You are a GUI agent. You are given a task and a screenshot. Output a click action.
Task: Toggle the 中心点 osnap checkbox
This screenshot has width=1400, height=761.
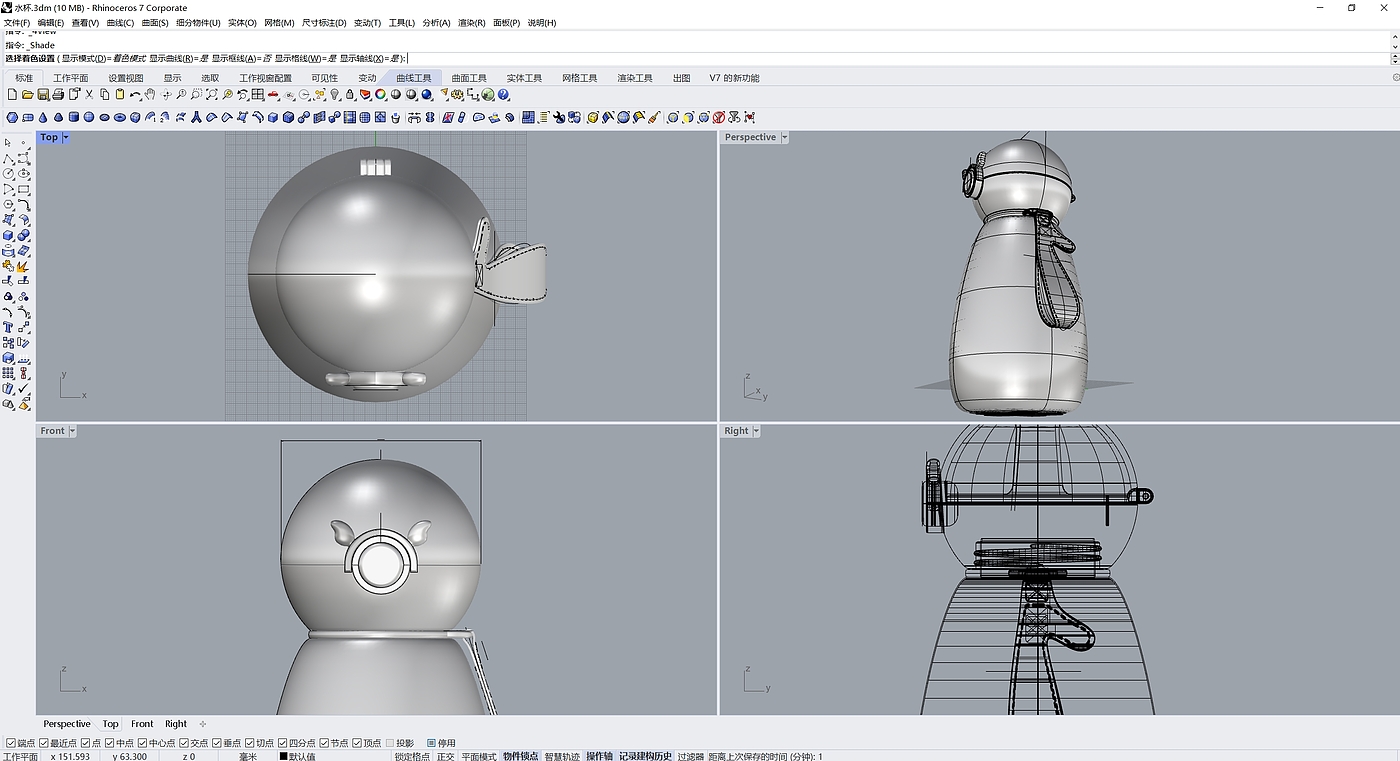coord(142,743)
